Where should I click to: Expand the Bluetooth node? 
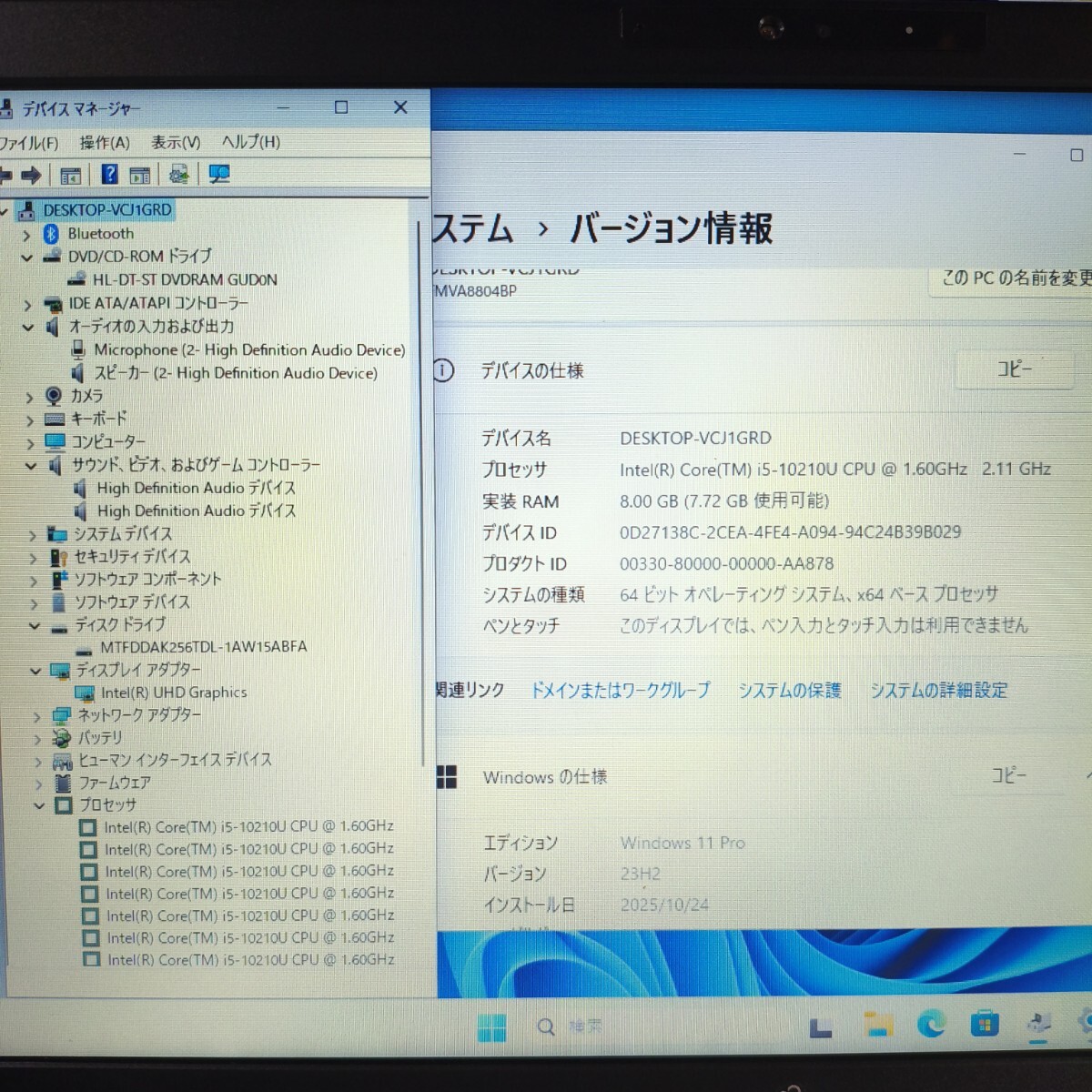(26, 235)
